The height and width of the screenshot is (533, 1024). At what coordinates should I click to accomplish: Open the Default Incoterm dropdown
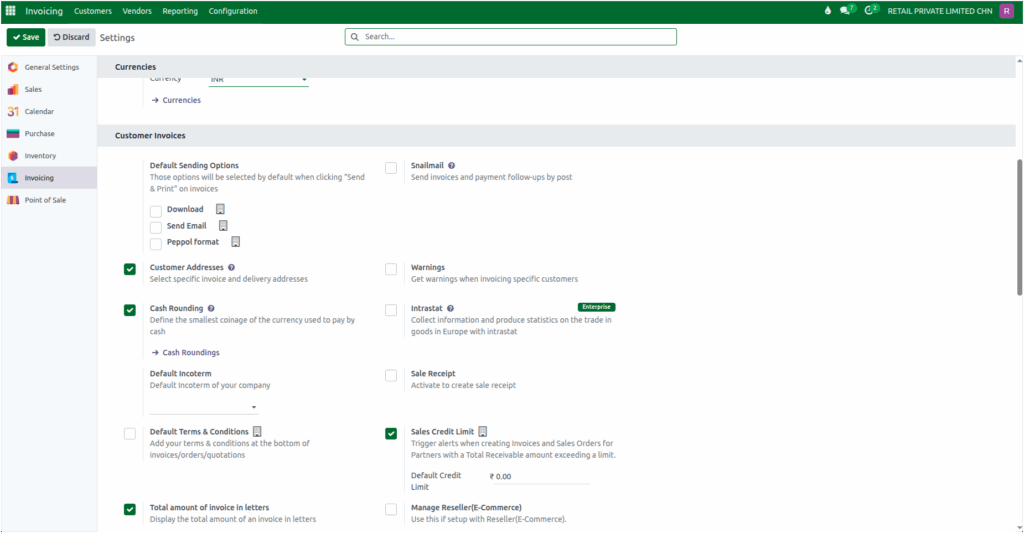(x=204, y=407)
